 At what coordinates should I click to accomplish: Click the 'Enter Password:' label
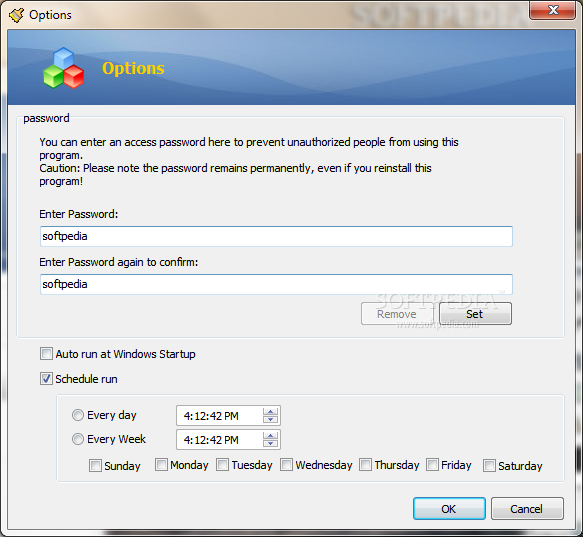[x=78, y=214]
